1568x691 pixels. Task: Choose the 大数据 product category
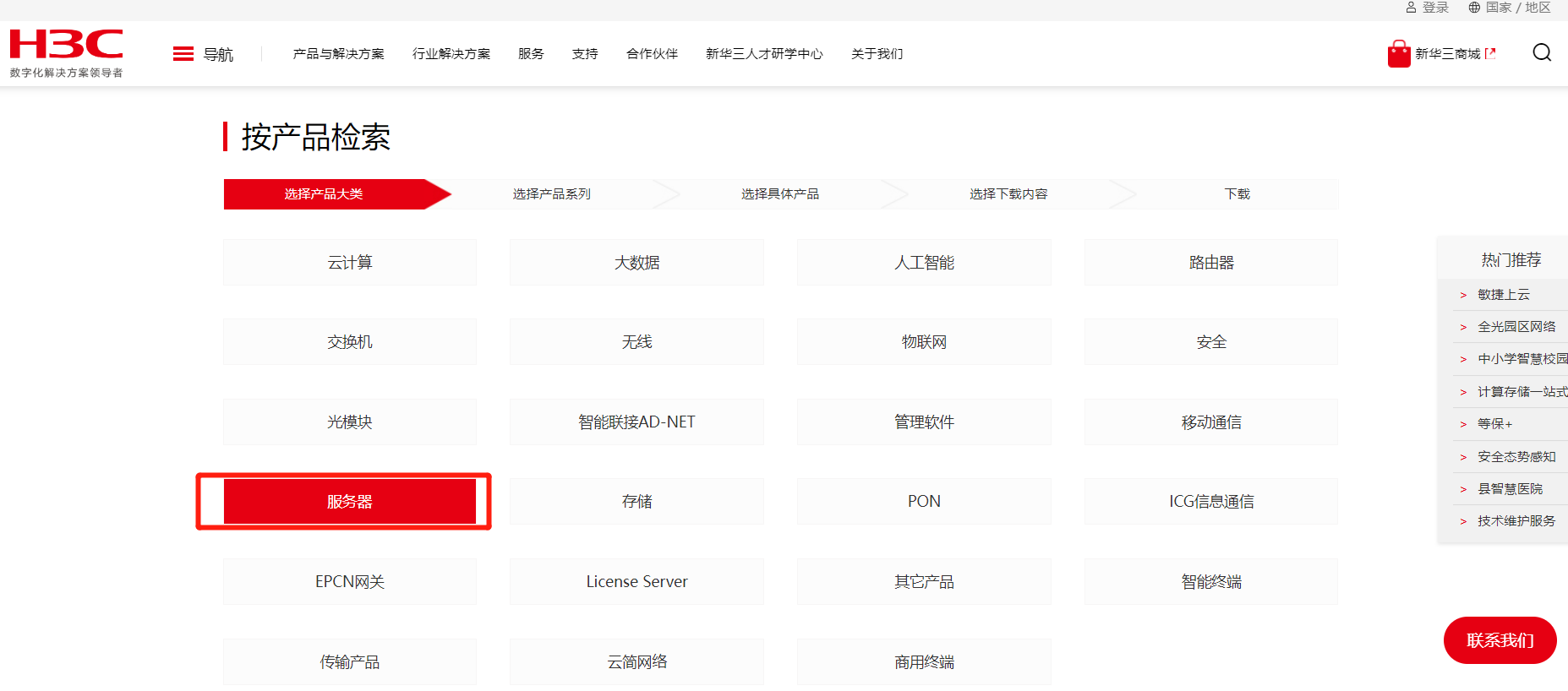tap(636, 263)
